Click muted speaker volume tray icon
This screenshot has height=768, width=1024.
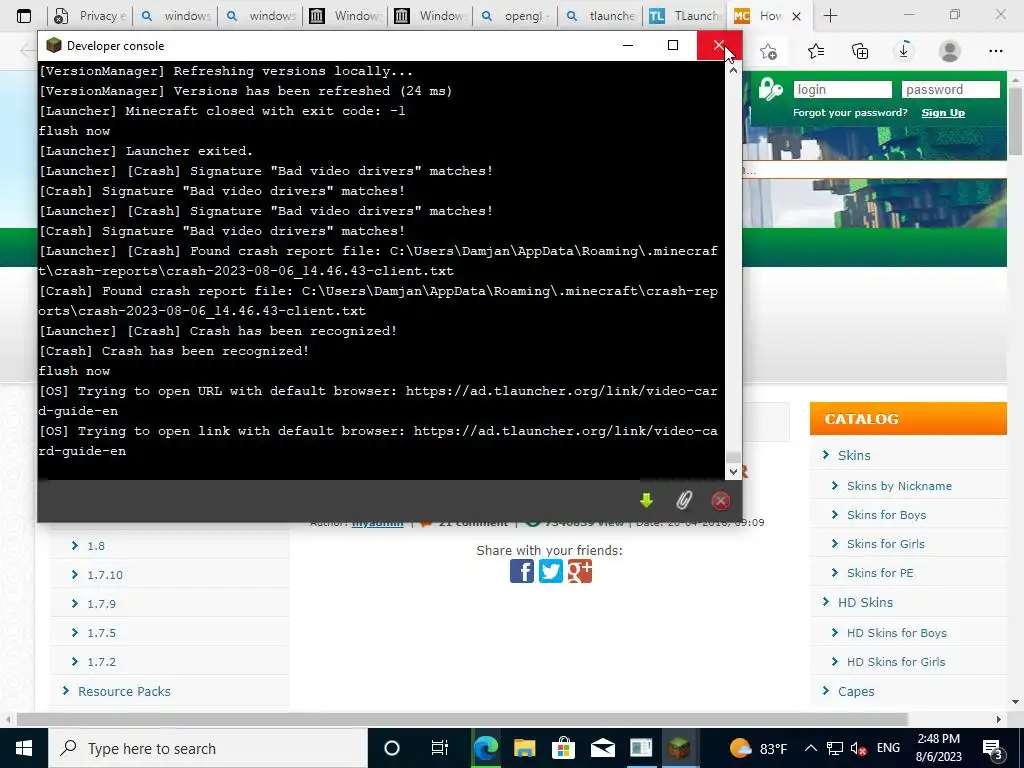pos(859,748)
